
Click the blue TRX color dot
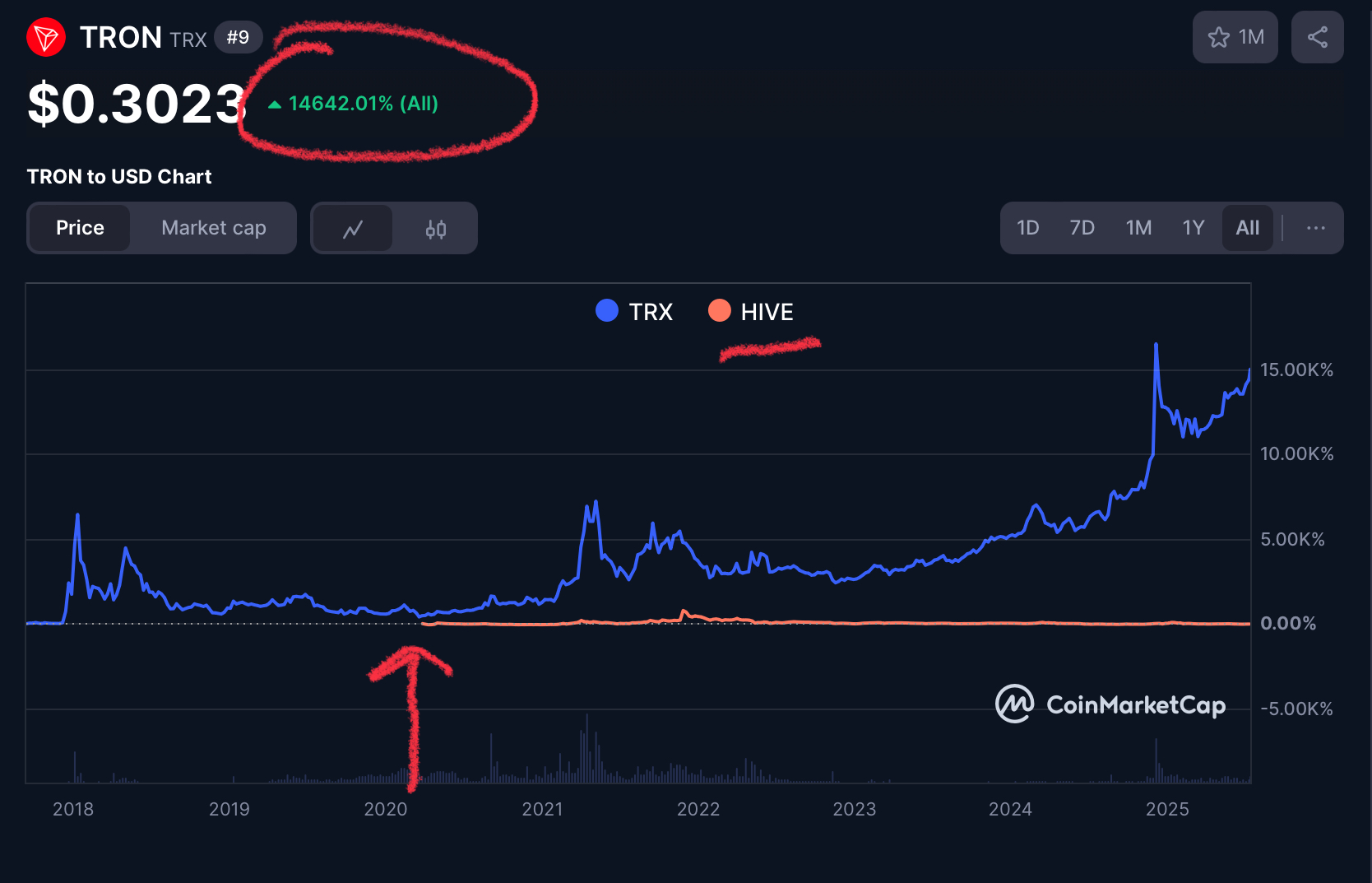pyautogui.click(x=607, y=310)
